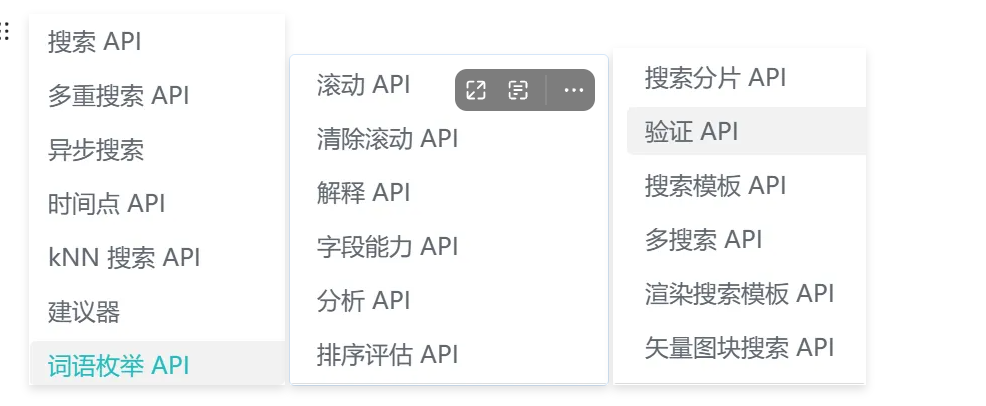
Task: Select 清除滚动 API item
Action: coord(387,138)
